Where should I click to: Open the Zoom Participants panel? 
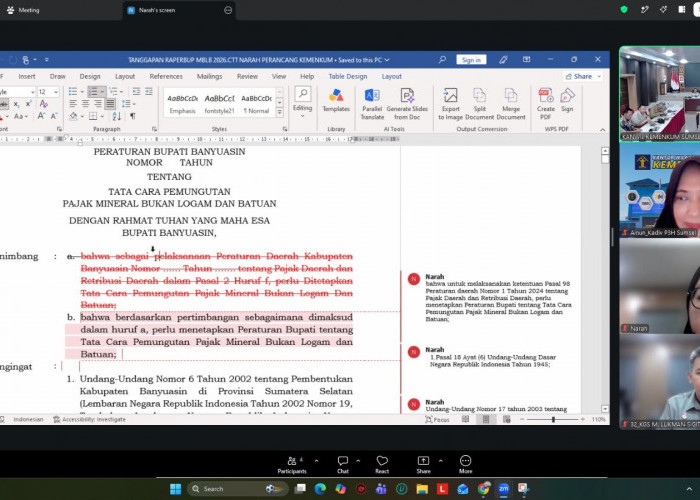[292, 464]
